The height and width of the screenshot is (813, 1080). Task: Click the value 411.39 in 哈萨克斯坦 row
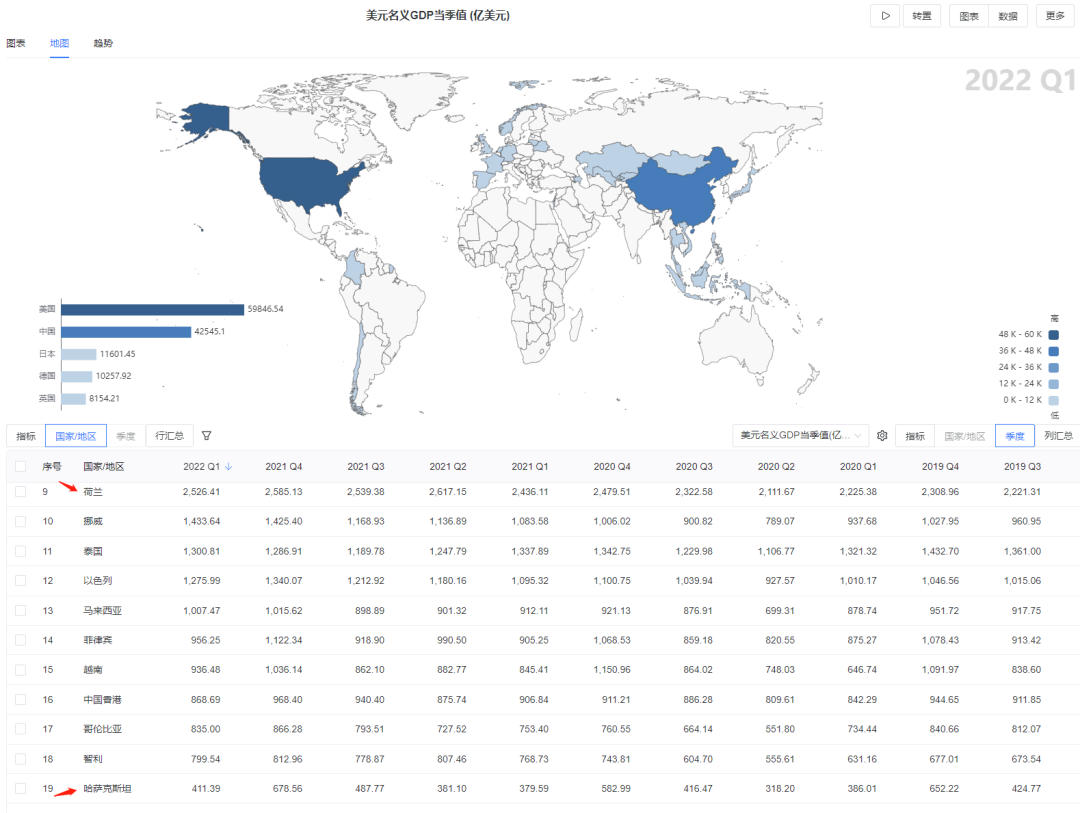point(206,788)
